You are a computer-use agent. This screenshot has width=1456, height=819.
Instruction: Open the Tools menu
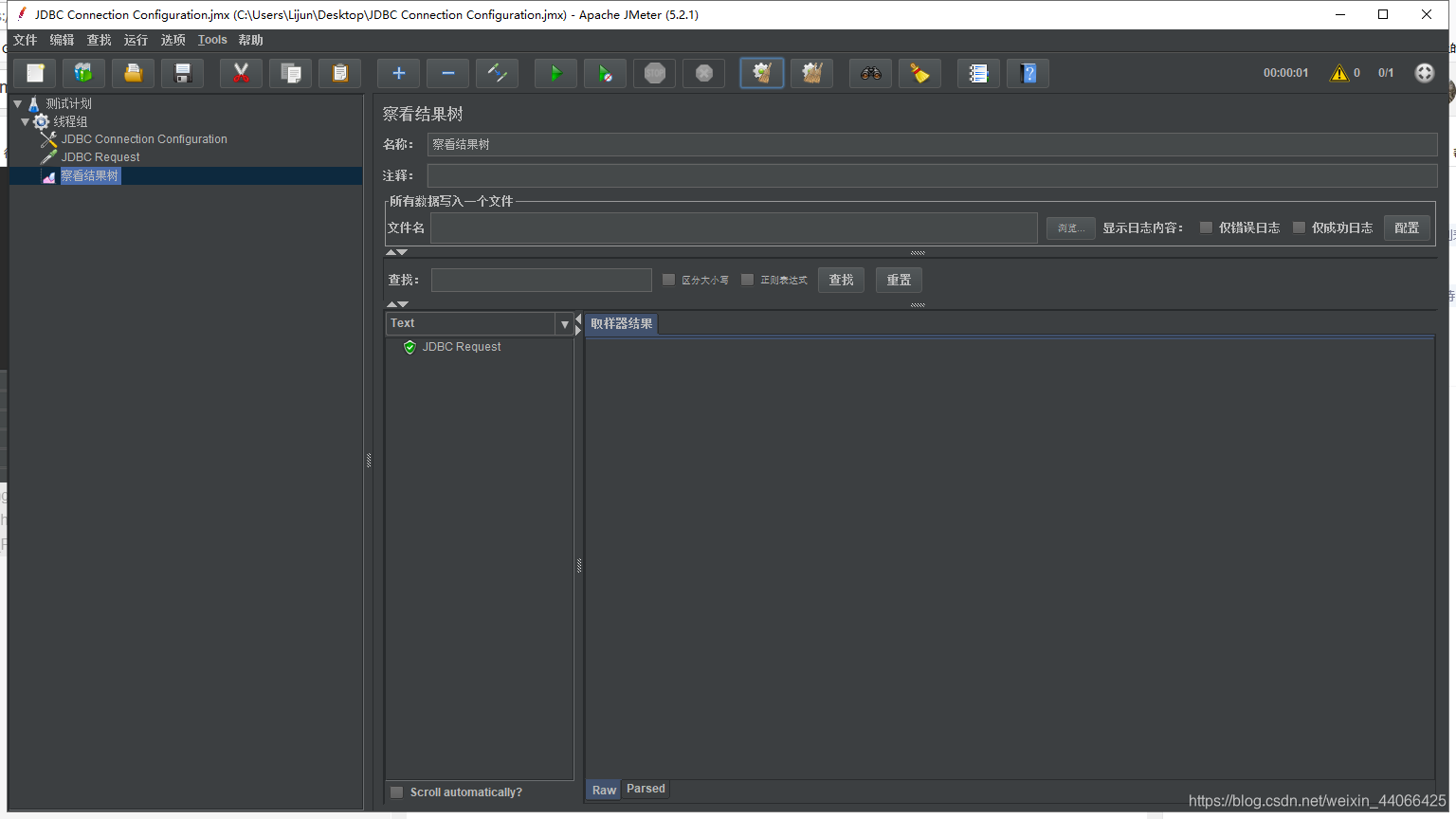pos(212,40)
